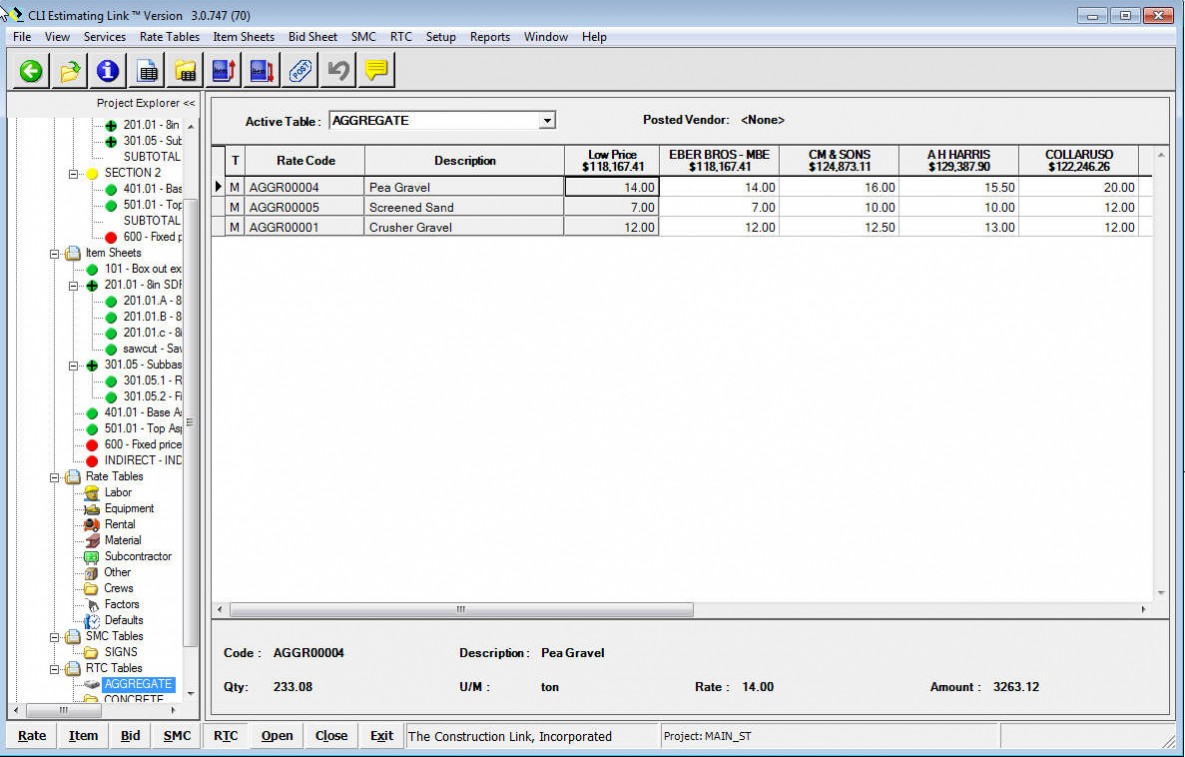Select INDIRECT item sheet with red dot
Image resolution: width=1185 pixels, height=757 pixels.
click(x=143, y=460)
